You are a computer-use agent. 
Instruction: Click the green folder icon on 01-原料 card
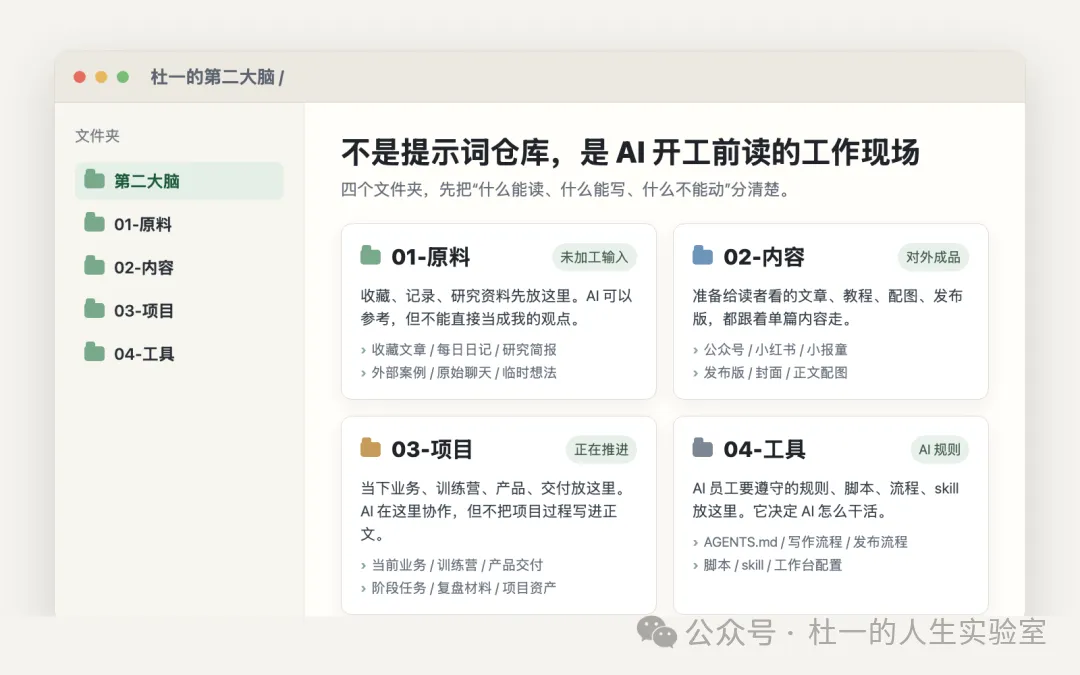pyautogui.click(x=371, y=256)
